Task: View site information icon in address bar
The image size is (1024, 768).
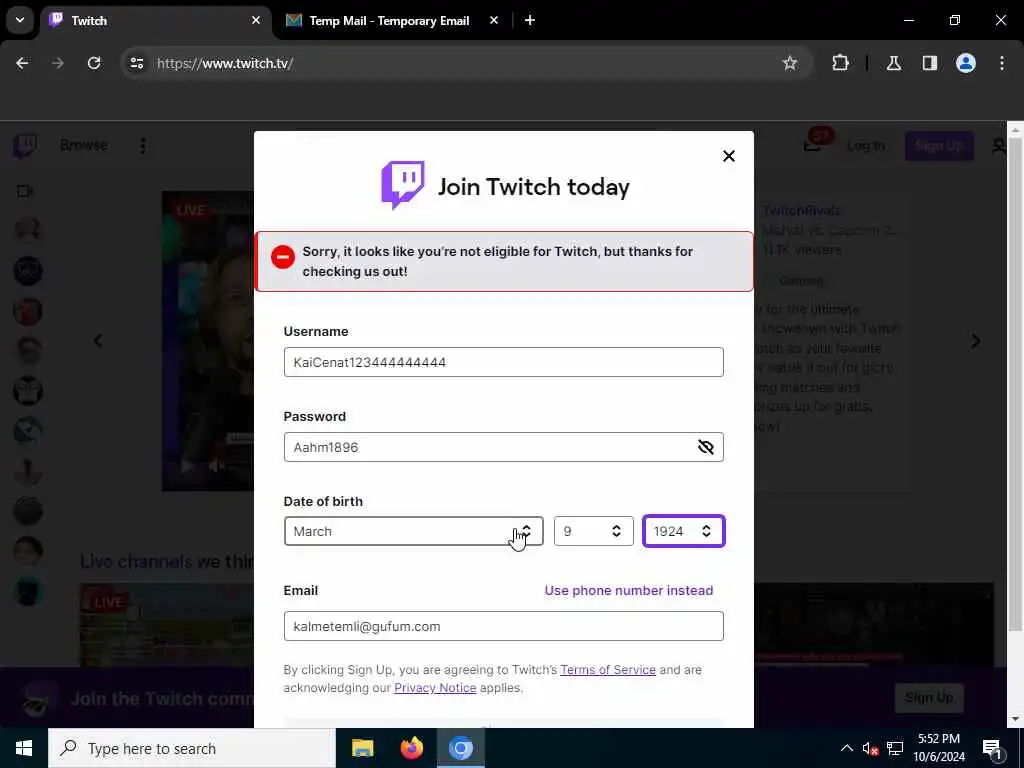Action: coord(136,63)
